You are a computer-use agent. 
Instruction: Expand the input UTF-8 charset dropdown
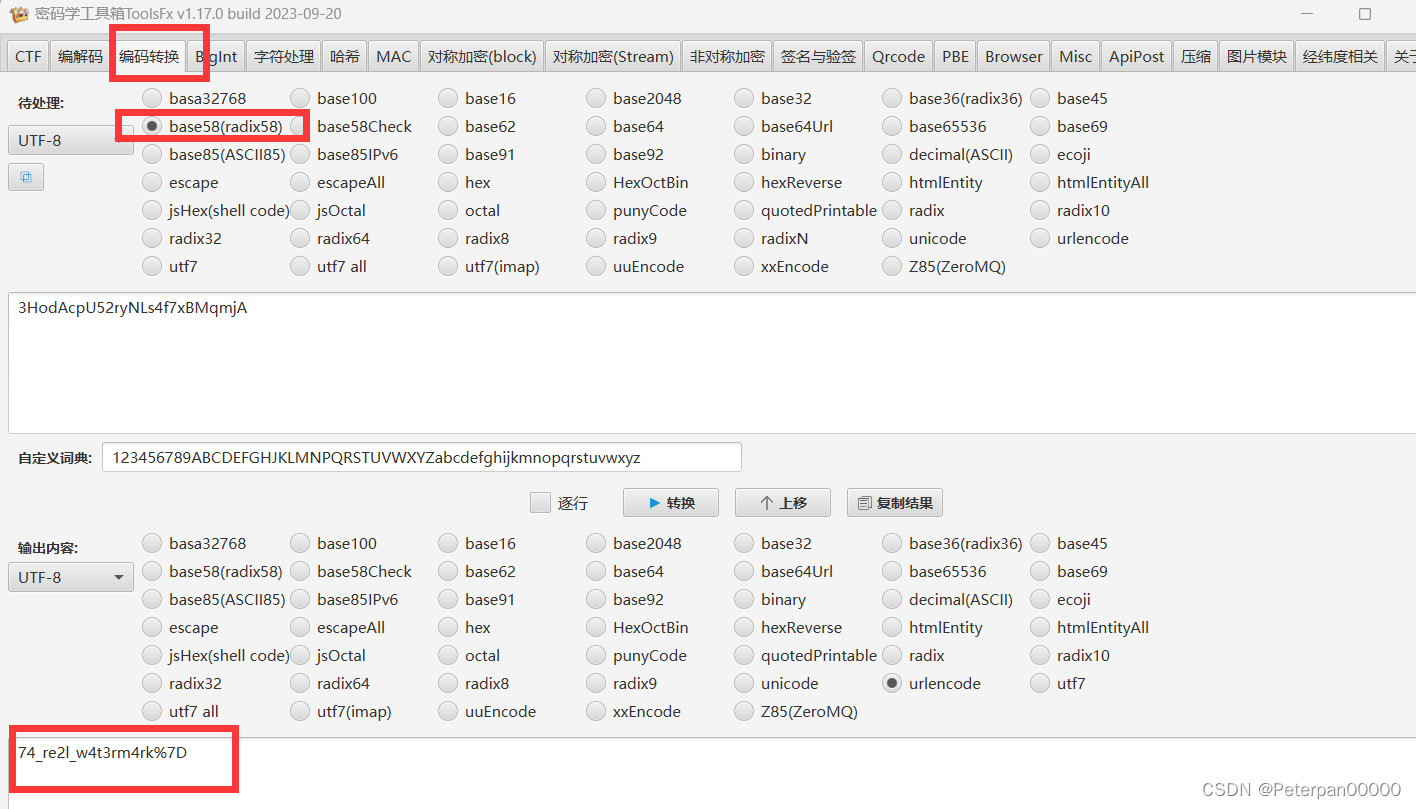70,140
